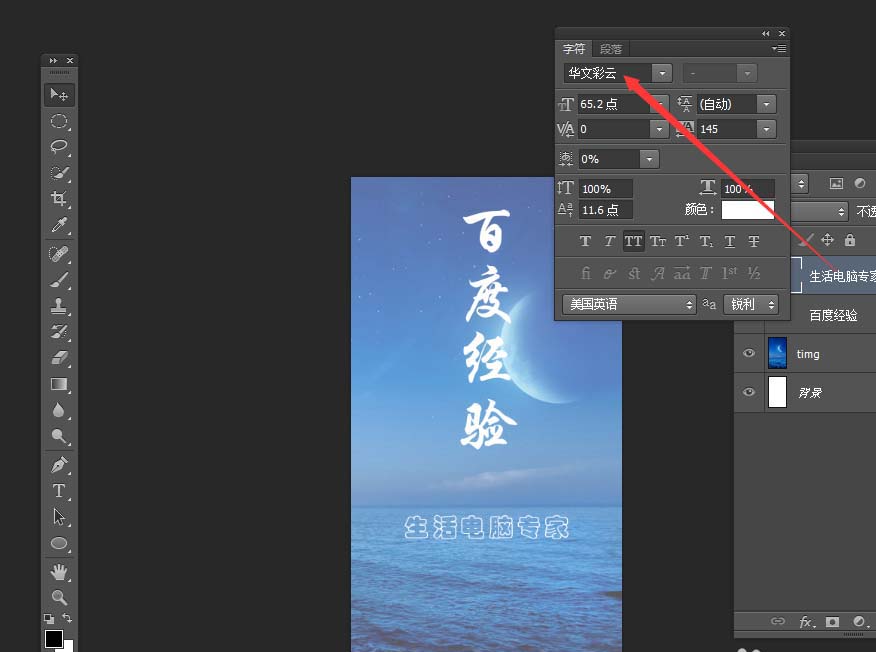Select the Eraser tool
Image resolution: width=876 pixels, height=652 pixels.
tap(59, 358)
